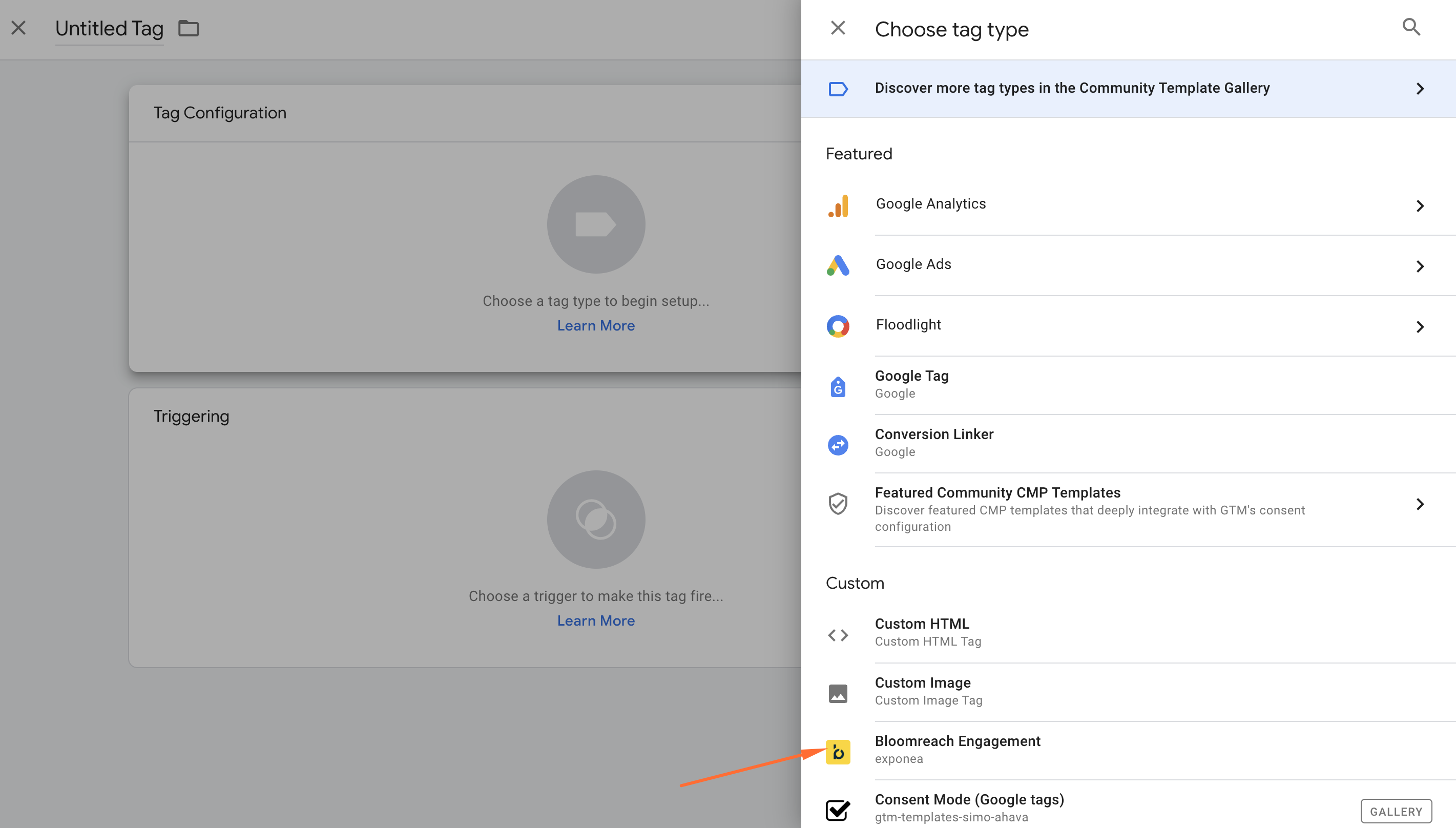Click the CMP Templates shield icon
This screenshot has width=1456, height=828.
[838, 504]
